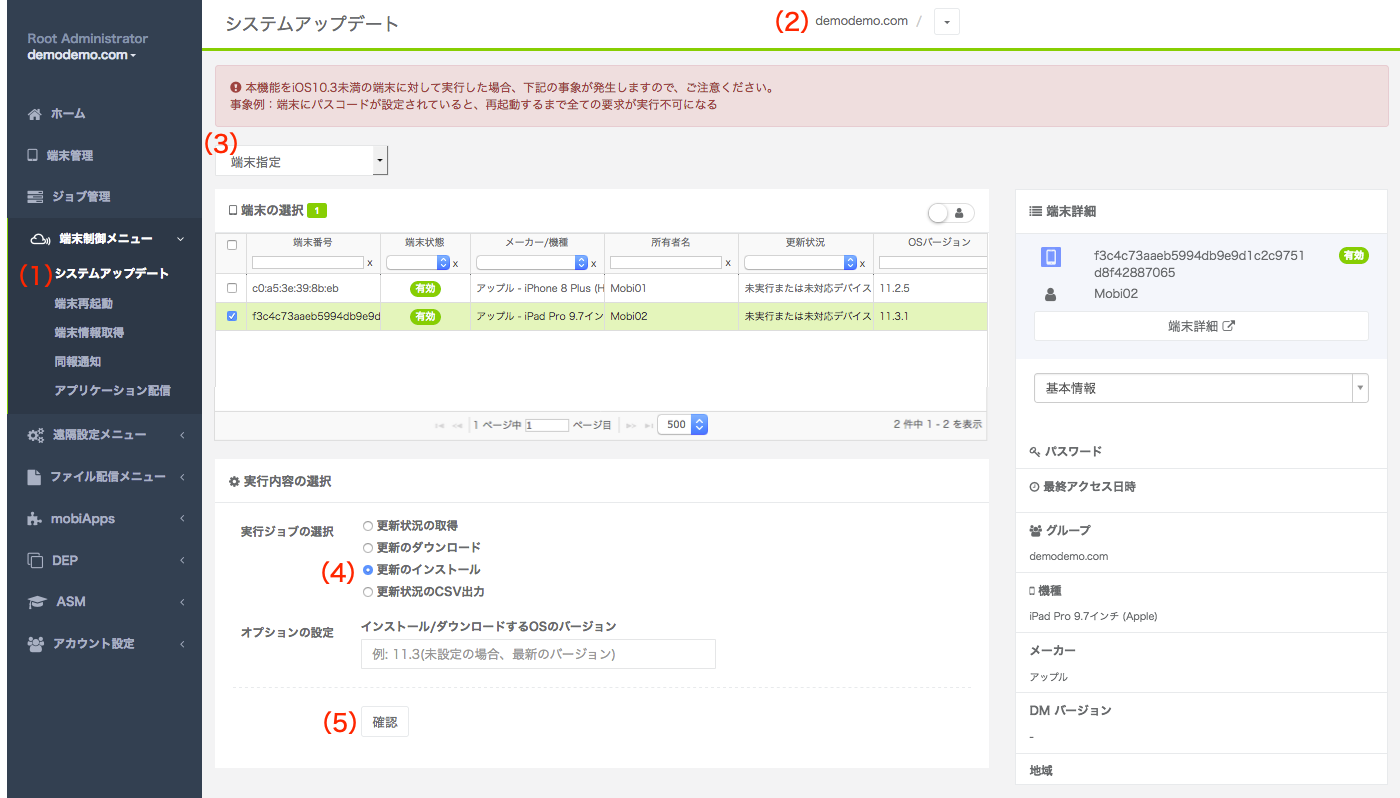Click the cloud icon beside 端末制御メニュー
The height and width of the screenshot is (798, 1400).
pyautogui.click(x=41, y=239)
